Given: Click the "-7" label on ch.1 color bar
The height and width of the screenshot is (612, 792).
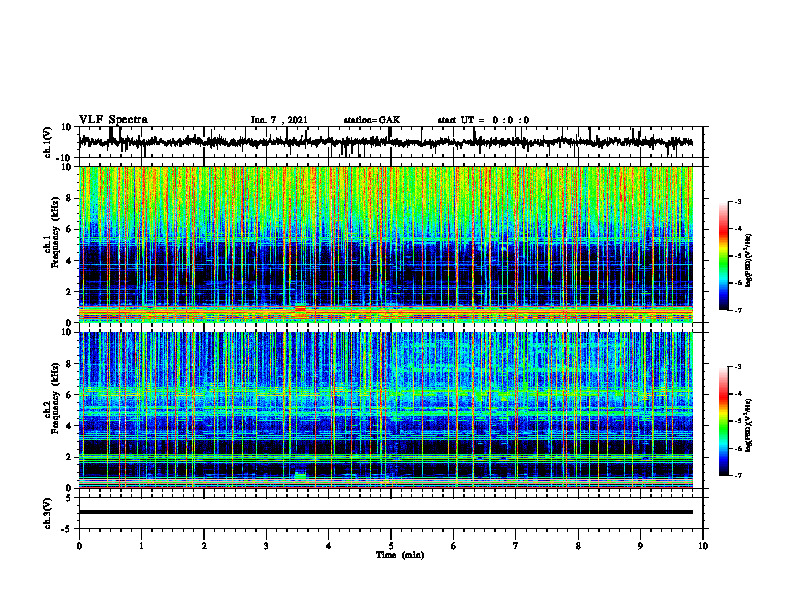Looking at the screenshot, I should click(738, 310).
